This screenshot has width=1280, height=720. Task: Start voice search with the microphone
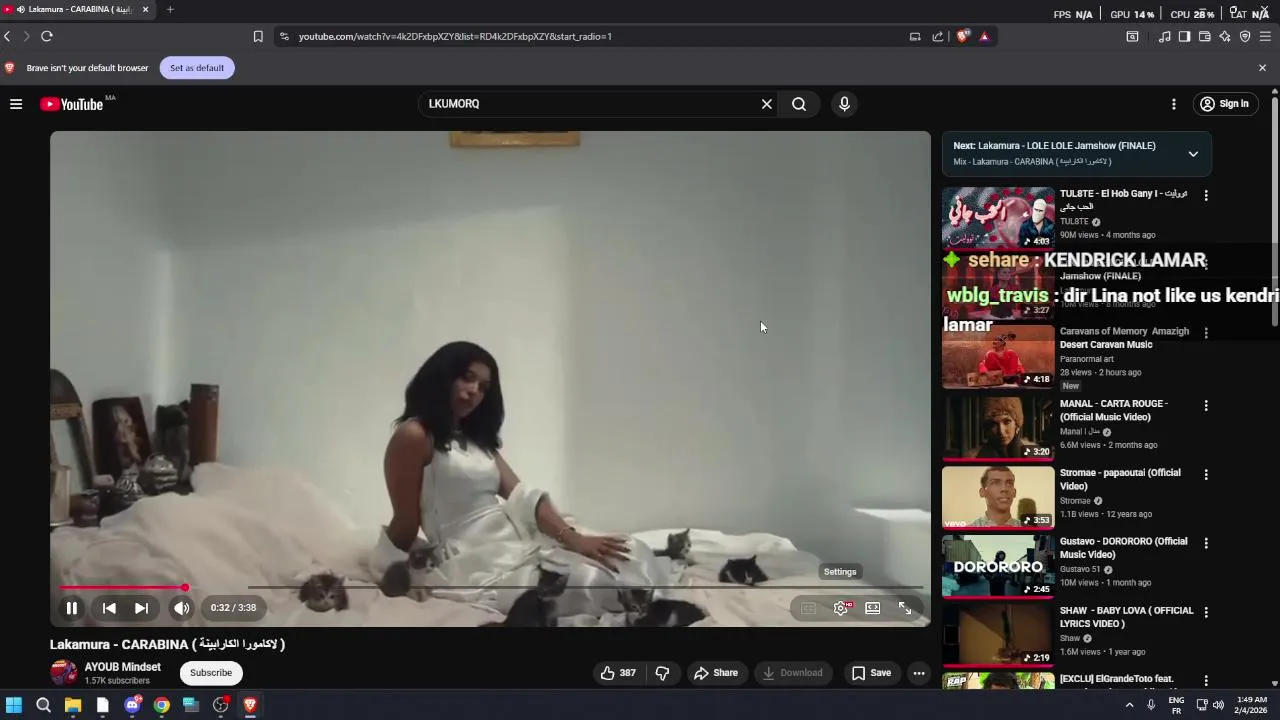tap(845, 104)
